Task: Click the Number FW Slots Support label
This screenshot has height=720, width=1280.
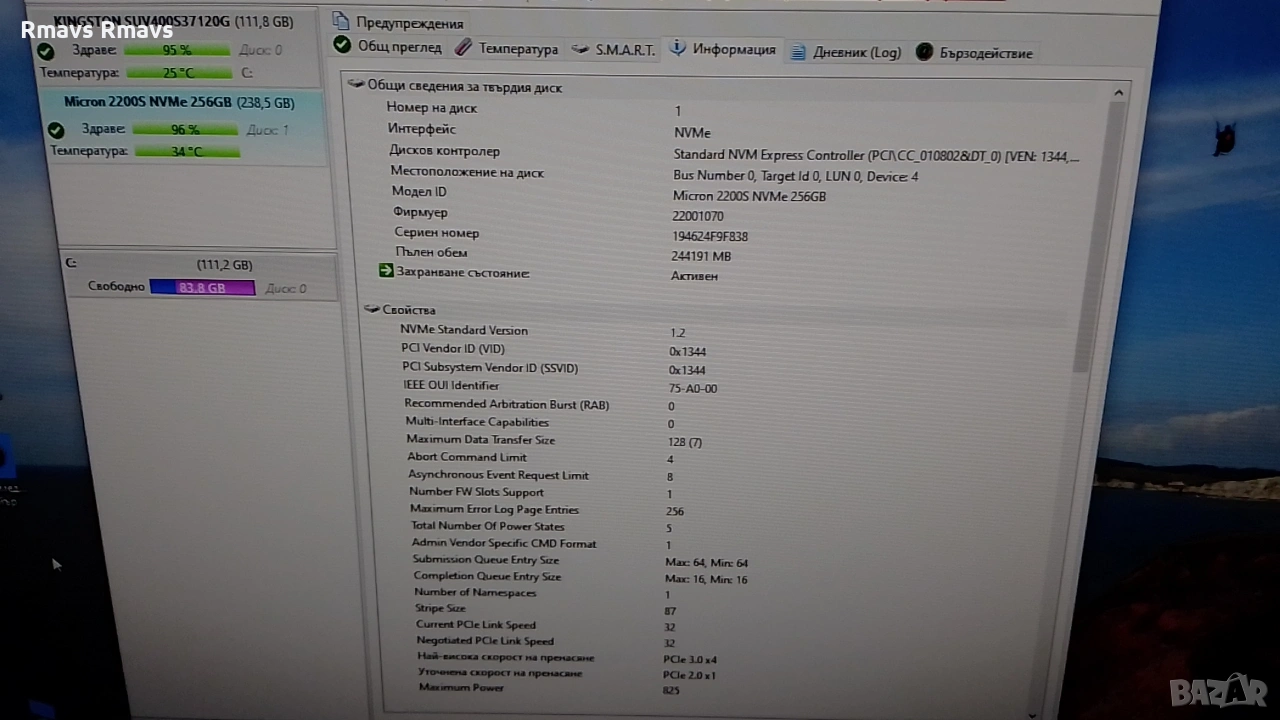Action: pos(476,492)
